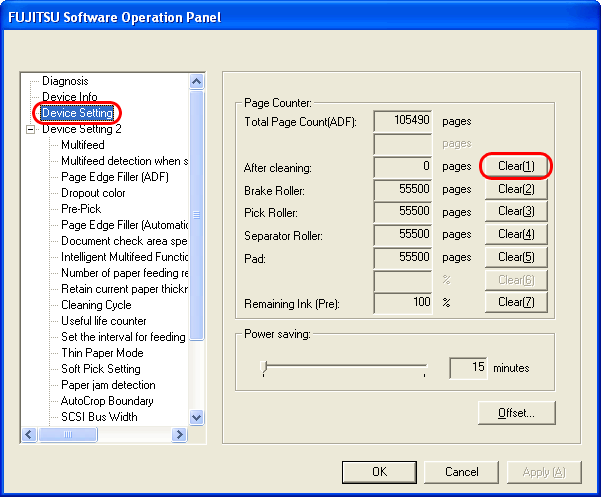Clear the Pad counter with Clear(5)
The image size is (601, 497).
(516, 257)
